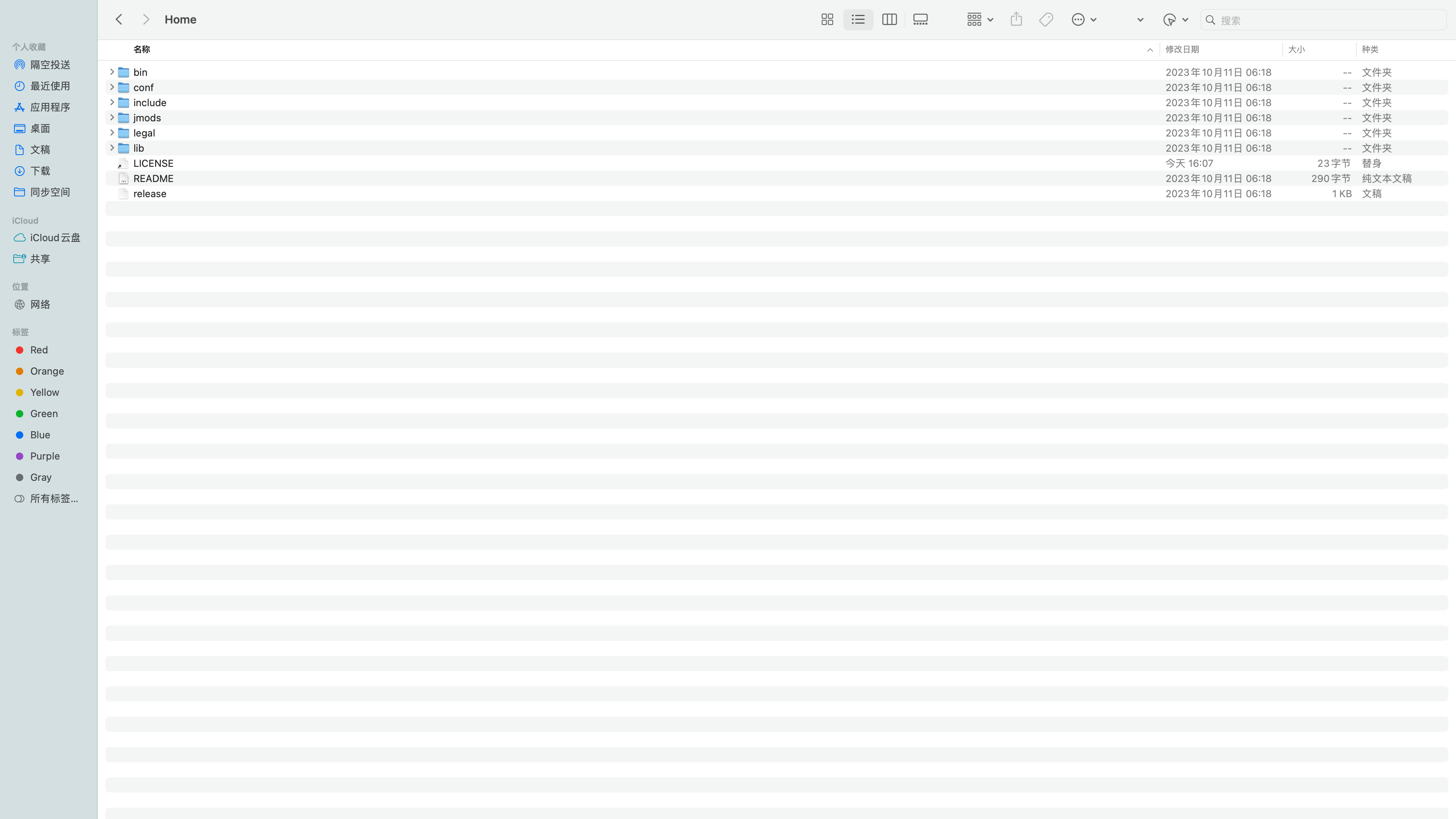Sort by the 大小 column header
This screenshot has width=1456, height=819.
click(x=1296, y=49)
